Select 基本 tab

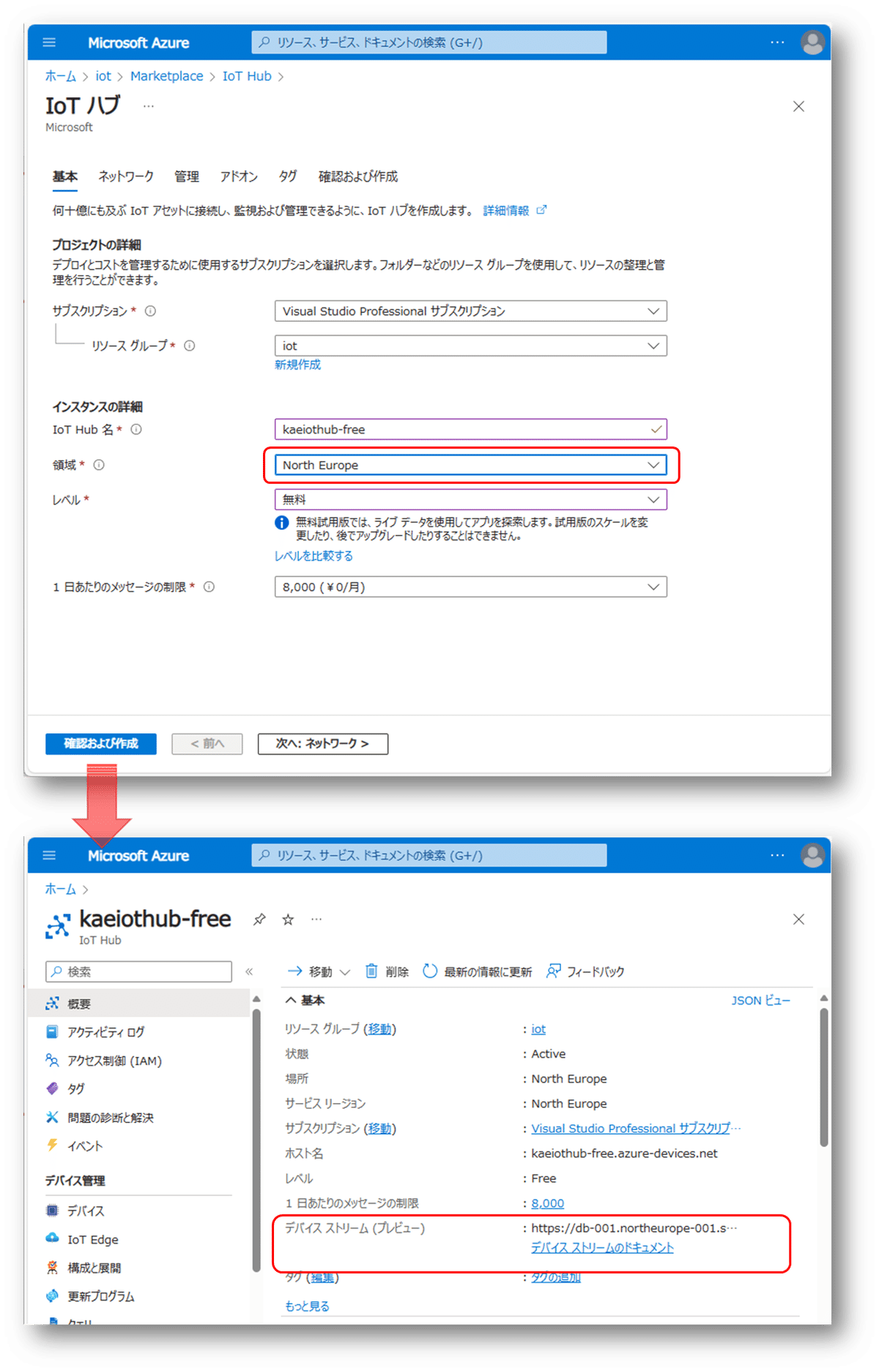click(x=64, y=177)
